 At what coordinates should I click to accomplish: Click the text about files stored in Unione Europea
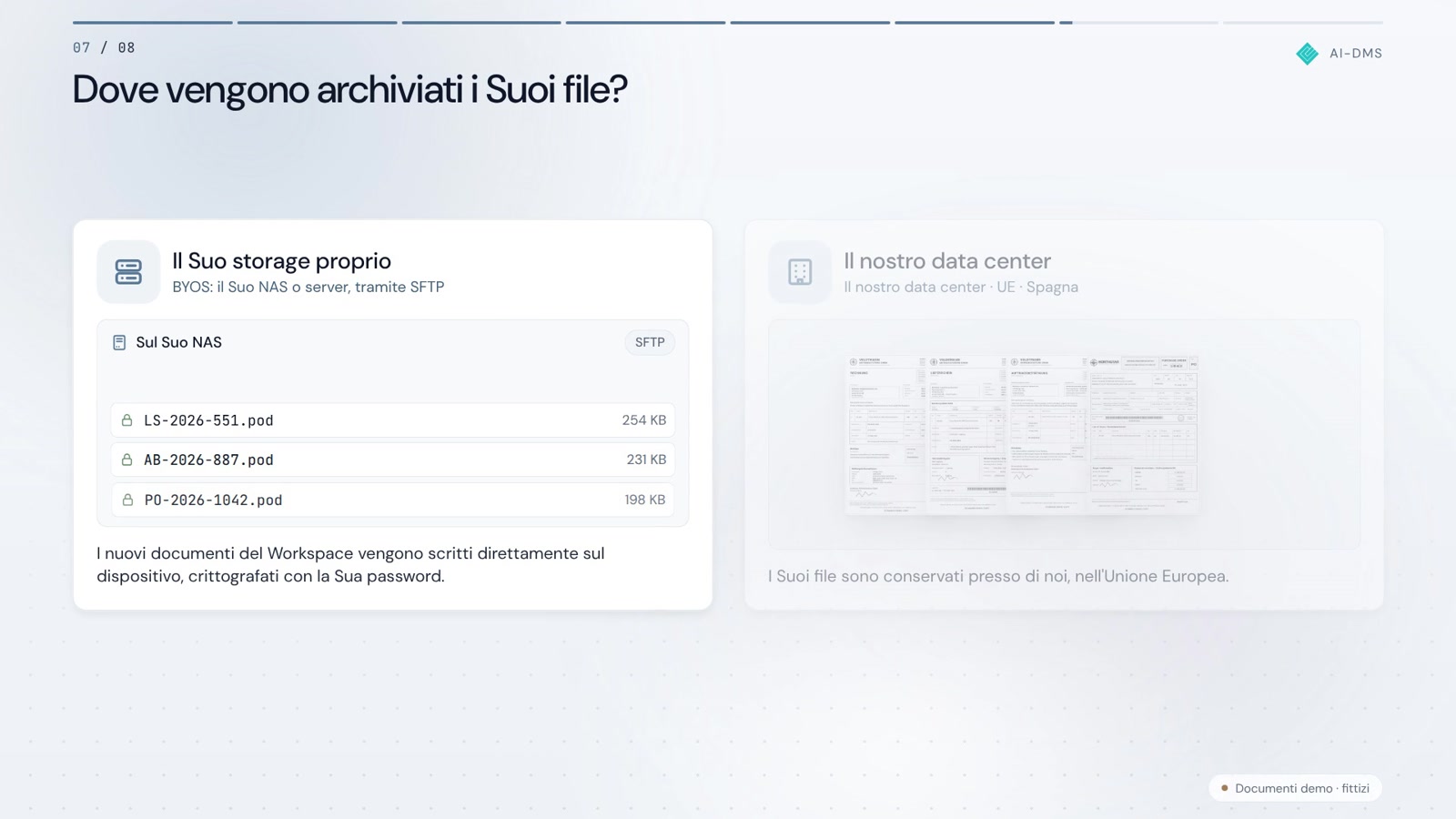click(998, 576)
